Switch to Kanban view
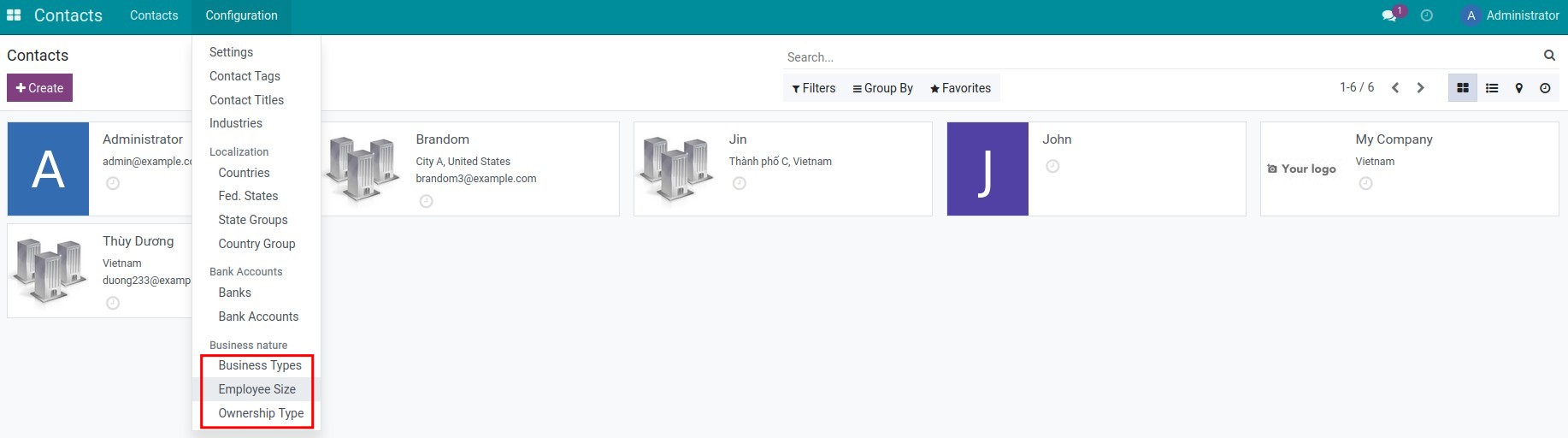Image resolution: width=1568 pixels, height=438 pixels. point(1463,88)
